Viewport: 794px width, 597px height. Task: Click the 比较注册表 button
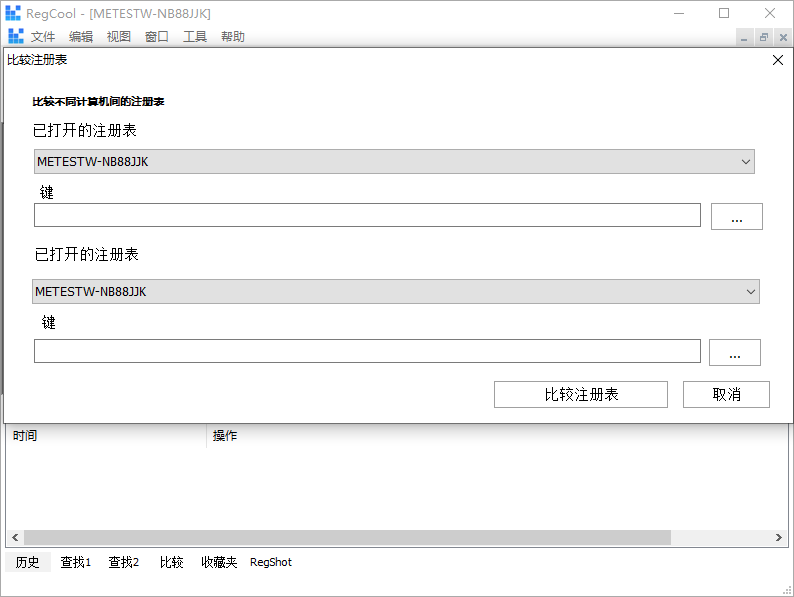pos(581,394)
